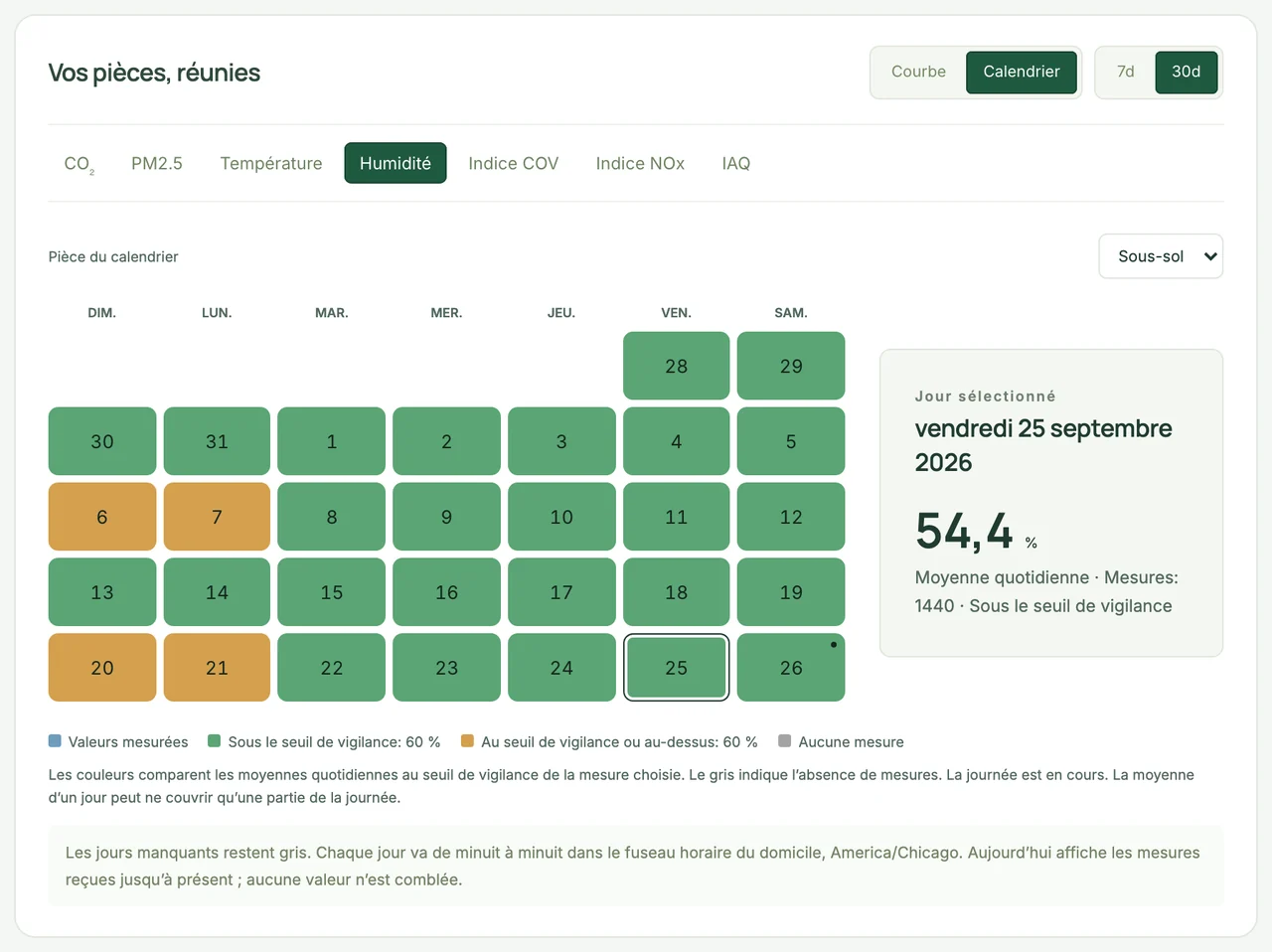Select the Calendrier view toggle
Image resolution: width=1272 pixels, height=952 pixels.
(x=1022, y=72)
